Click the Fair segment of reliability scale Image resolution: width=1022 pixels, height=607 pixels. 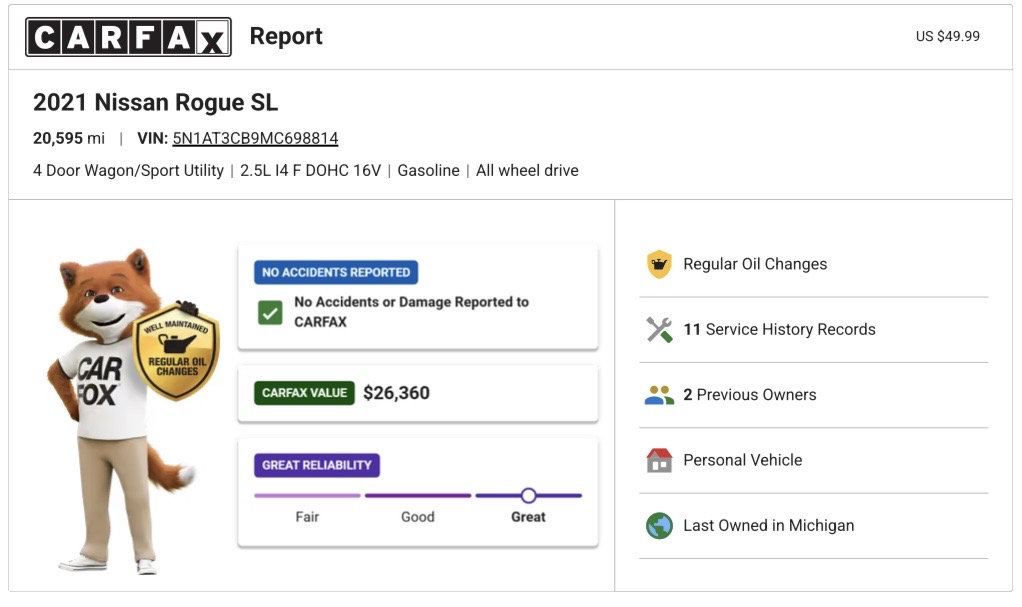pyautogui.click(x=307, y=496)
